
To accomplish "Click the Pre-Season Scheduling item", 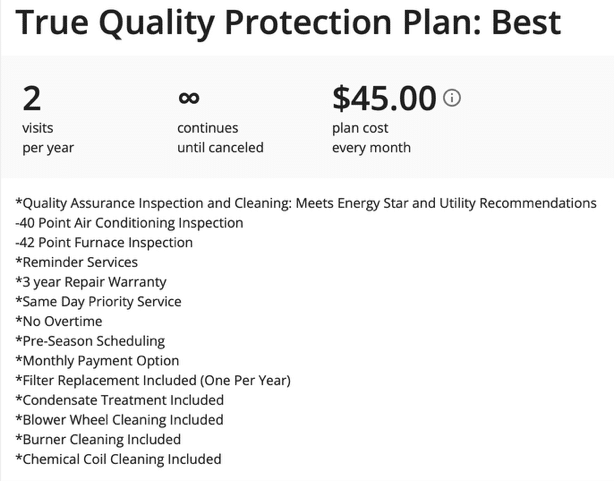I will click(x=90, y=341).
